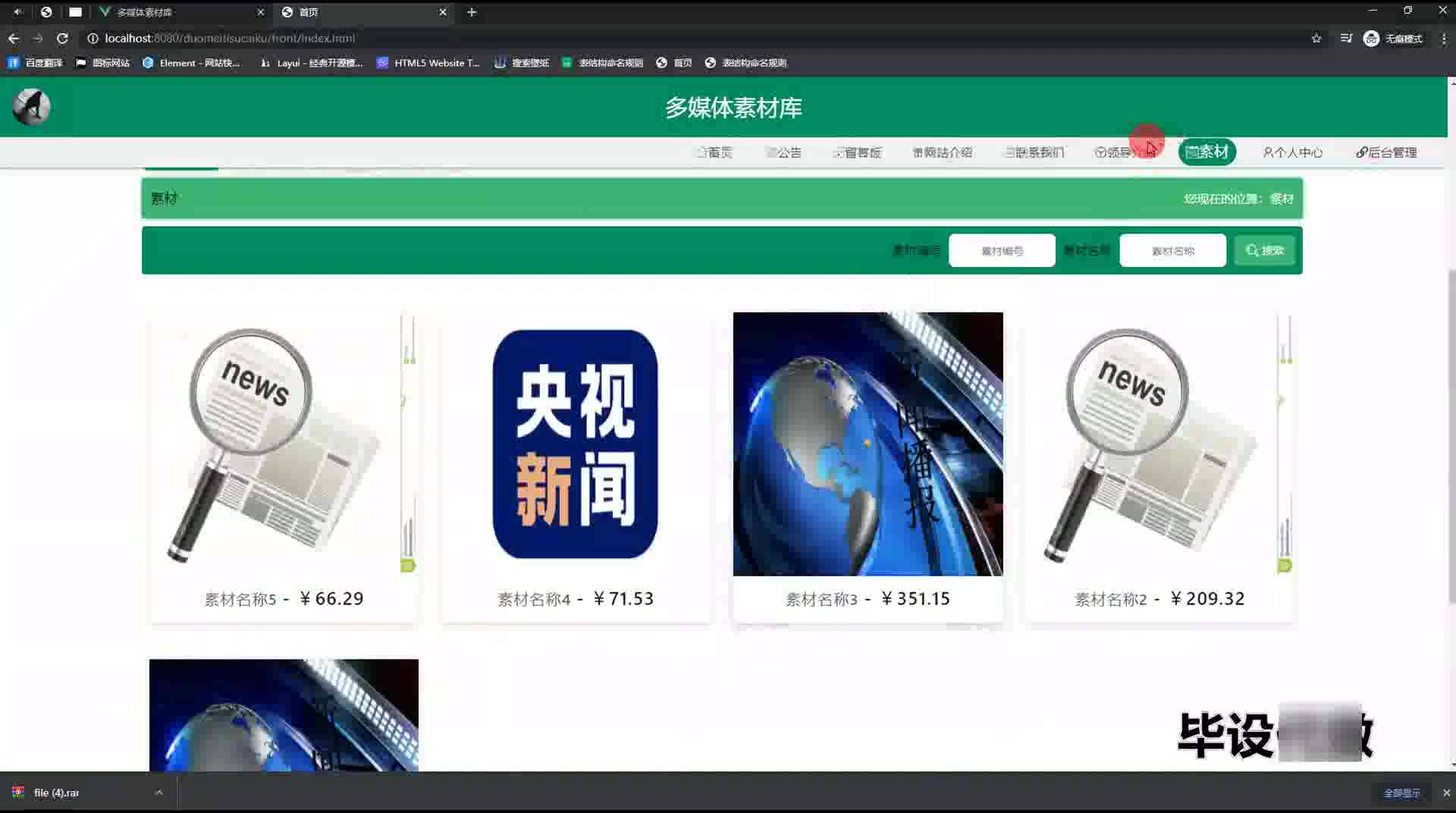Click the 素材名称5 - ￥66.29 caption
The width and height of the screenshot is (1456, 813).
(x=284, y=599)
